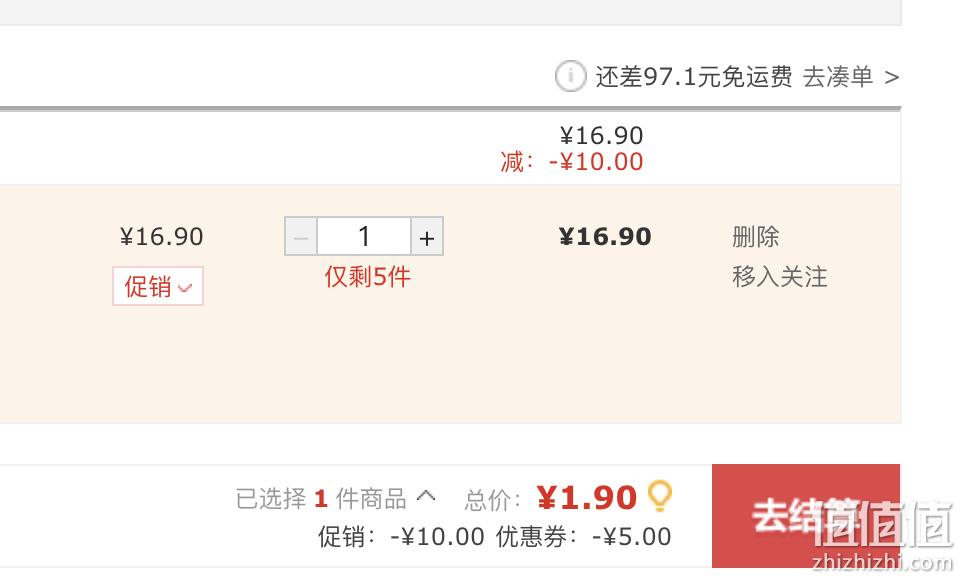Click the quantity input field
The width and height of the screenshot is (962, 580).
tap(364, 236)
